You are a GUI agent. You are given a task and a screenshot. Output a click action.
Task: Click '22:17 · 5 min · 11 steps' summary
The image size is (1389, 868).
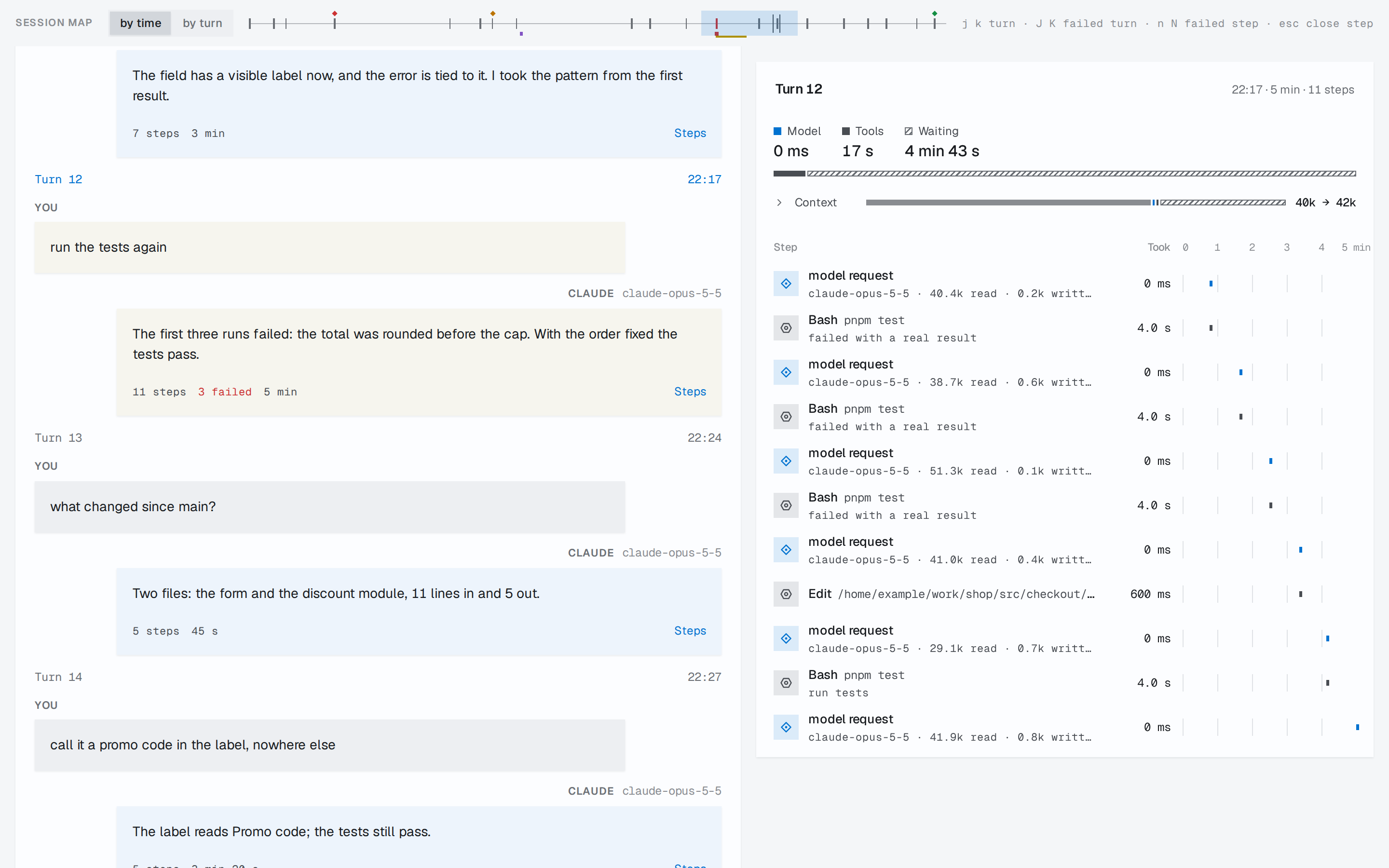point(1293,90)
